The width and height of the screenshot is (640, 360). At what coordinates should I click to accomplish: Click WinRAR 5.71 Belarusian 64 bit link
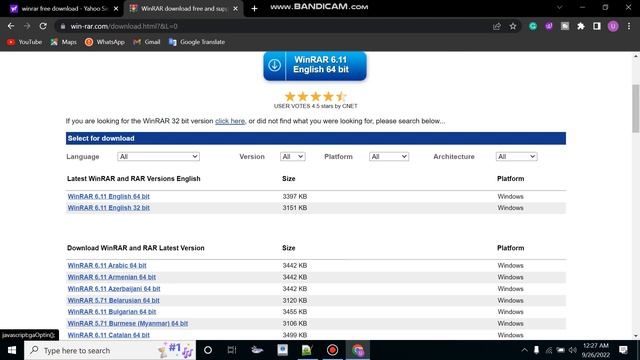click(x=113, y=300)
